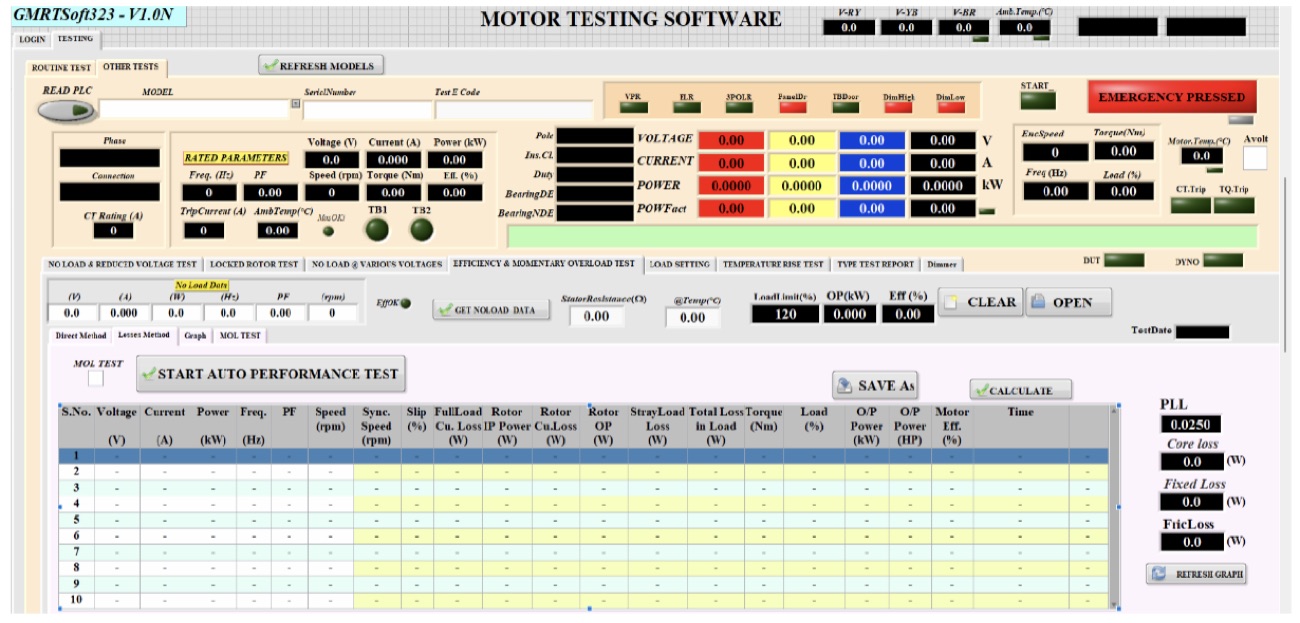This screenshot has width=1300, height=623.
Task: Click the 3POLR status indicator
Action: (x=739, y=107)
